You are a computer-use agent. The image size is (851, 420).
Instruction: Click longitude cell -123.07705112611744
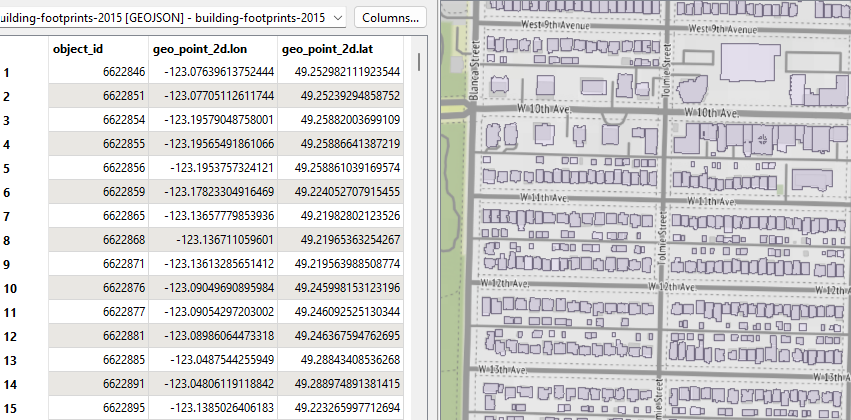click(x=213, y=96)
